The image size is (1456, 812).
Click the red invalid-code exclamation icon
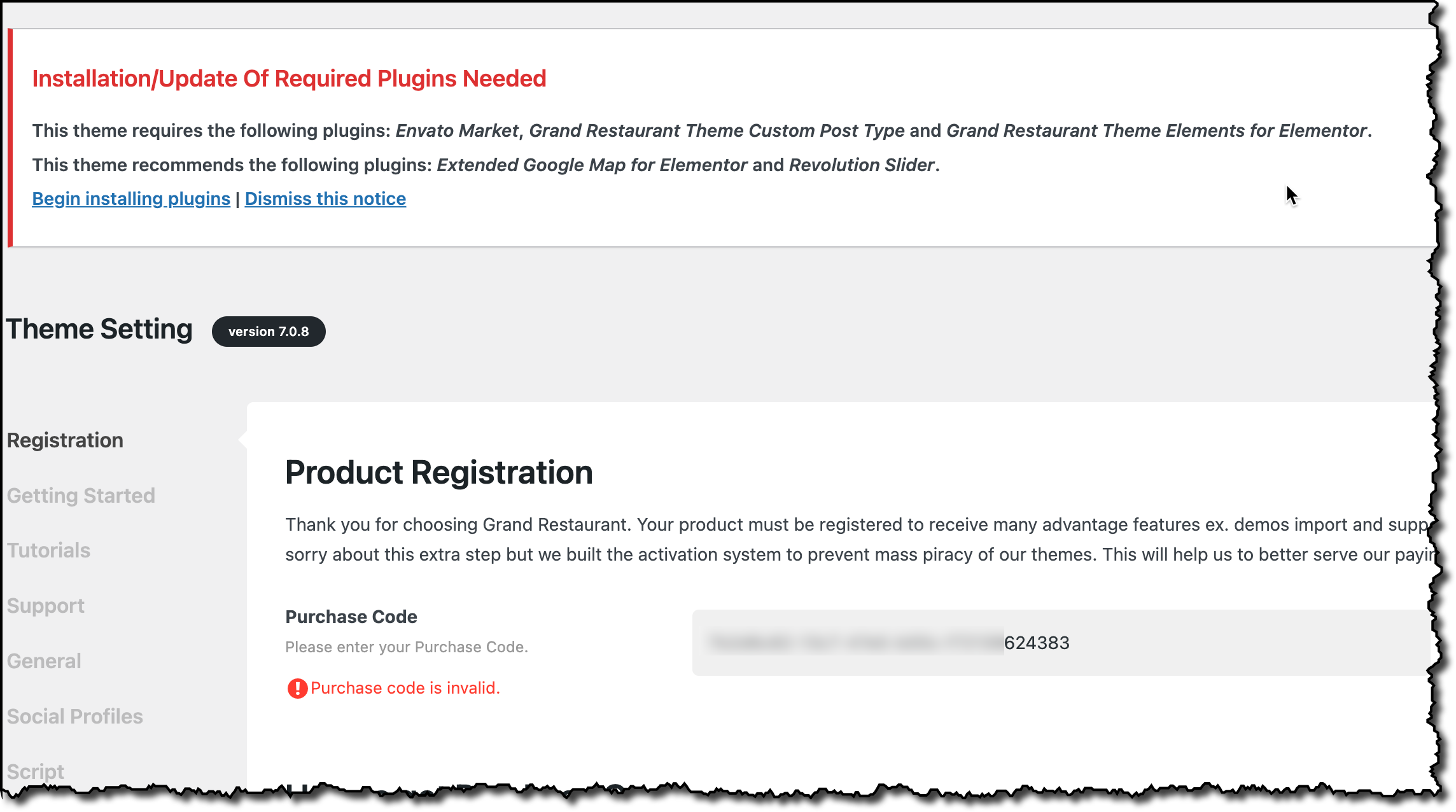tap(297, 688)
